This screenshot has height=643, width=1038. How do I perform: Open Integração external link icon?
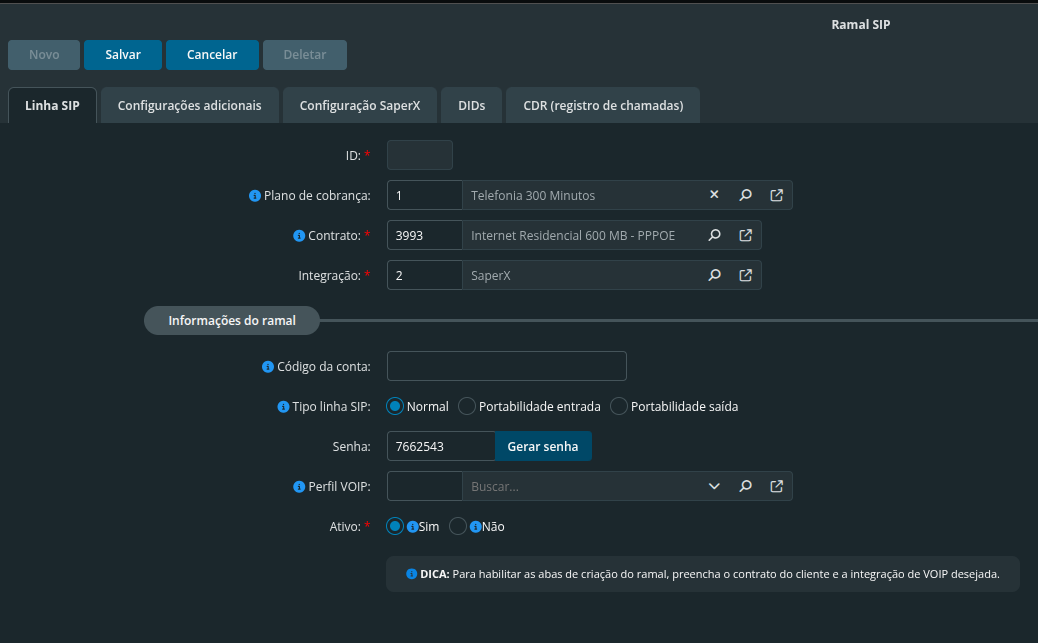(x=745, y=275)
